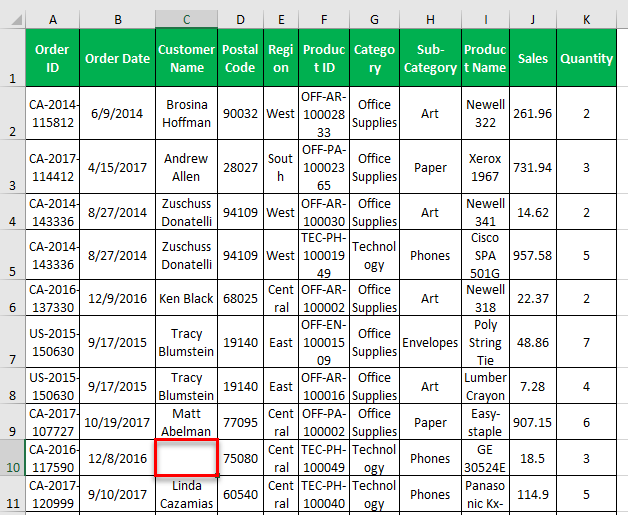Image resolution: width=628 pixels, height=515 pixels.
Task: Click sales value 114.9
Action: 533,493
